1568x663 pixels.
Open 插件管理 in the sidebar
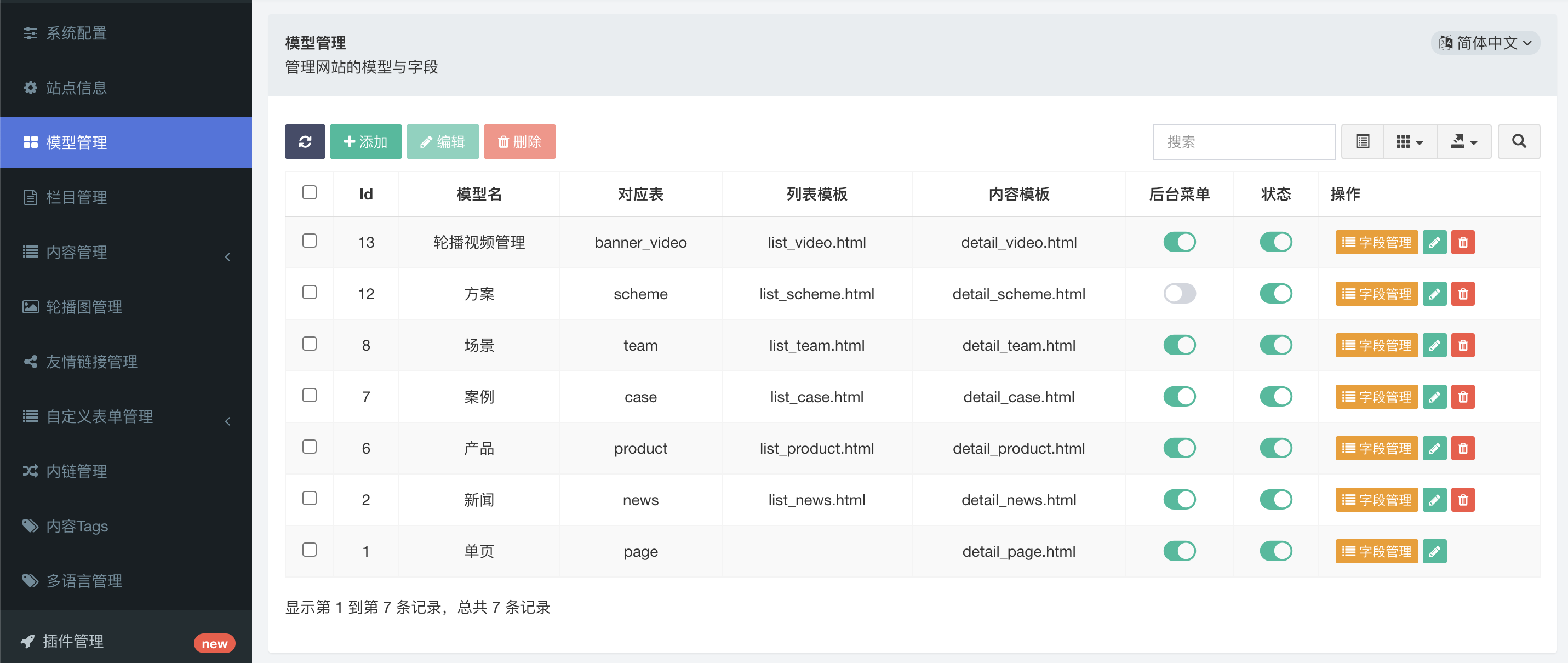(x=126, y=641)
